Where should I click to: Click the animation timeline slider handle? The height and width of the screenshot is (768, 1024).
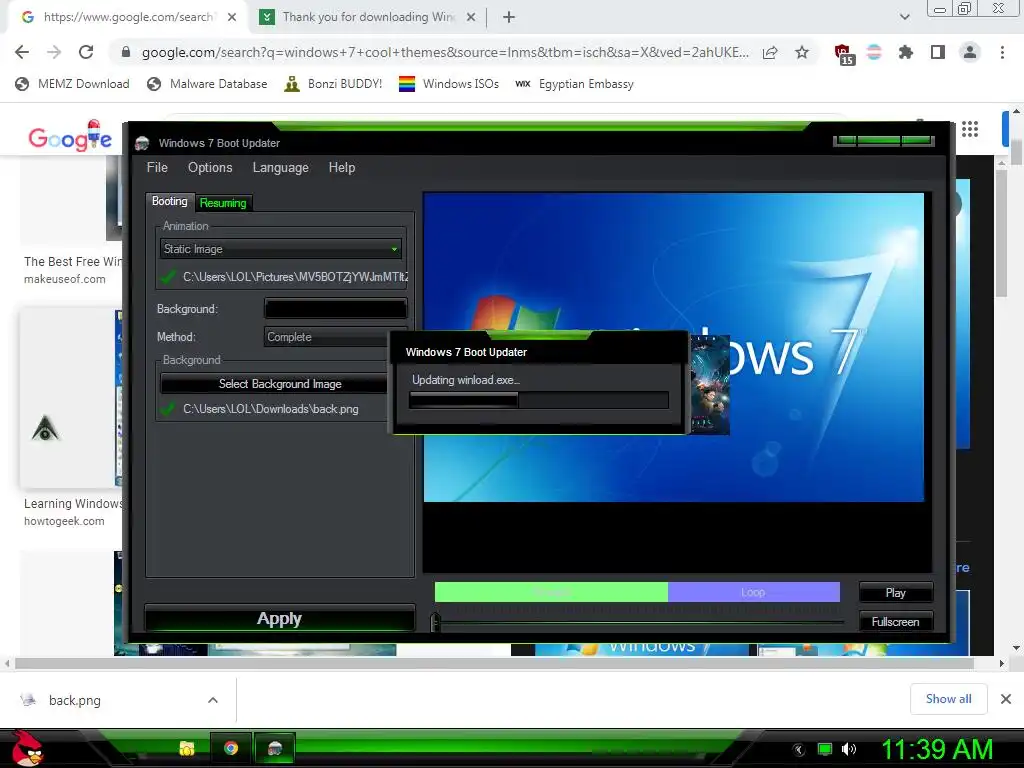pos(436,622)
